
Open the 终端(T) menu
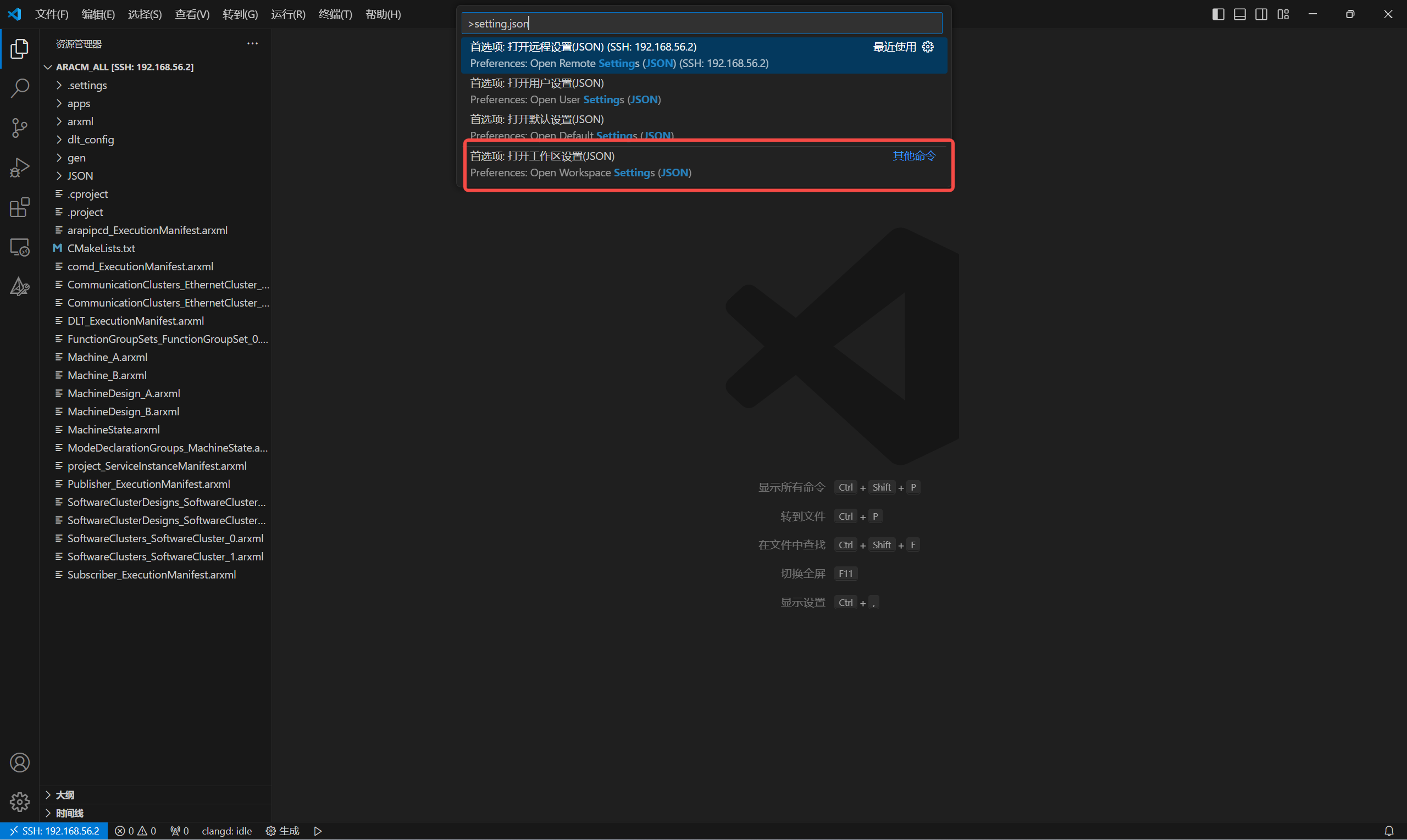click(335, 14)
